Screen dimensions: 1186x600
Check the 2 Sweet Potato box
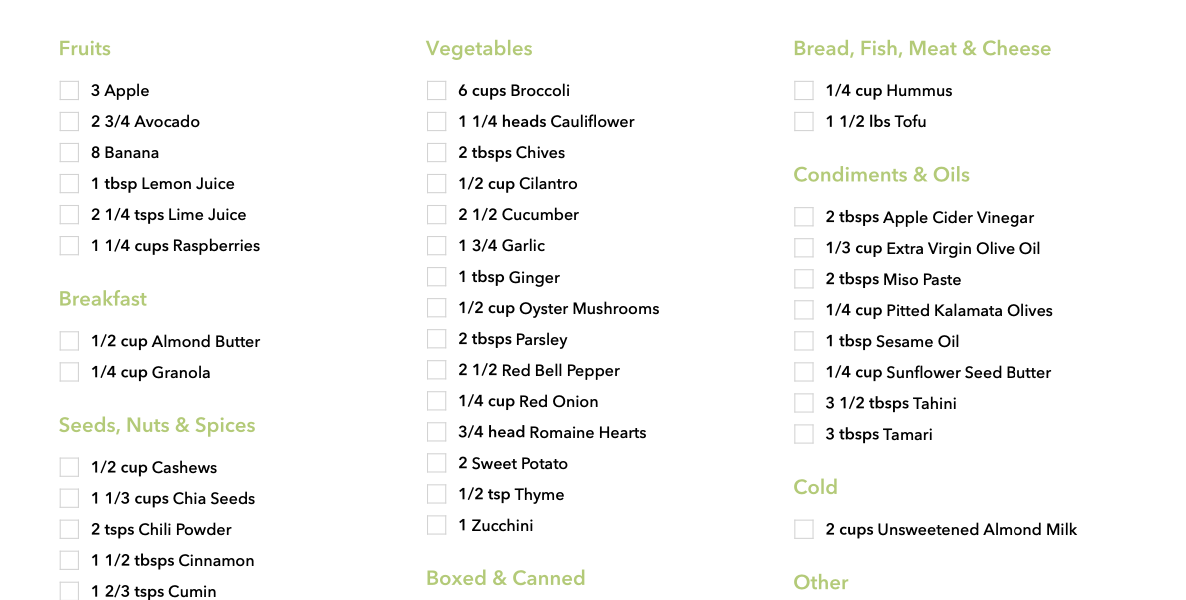point(436,463)
